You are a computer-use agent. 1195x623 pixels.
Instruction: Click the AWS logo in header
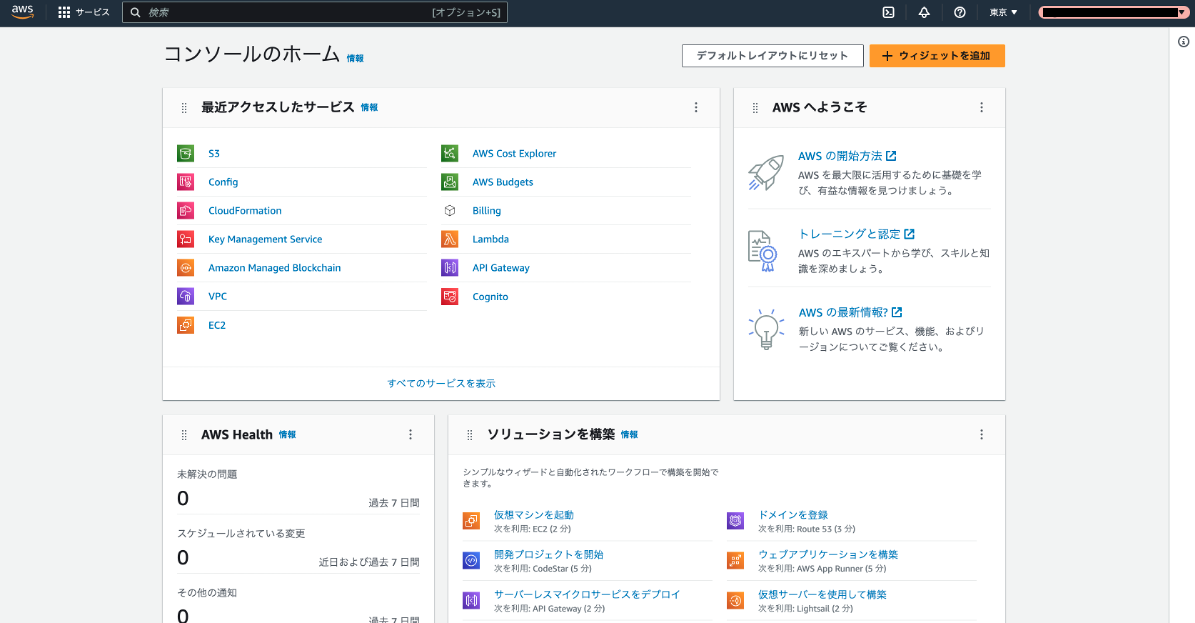point(22,12)
